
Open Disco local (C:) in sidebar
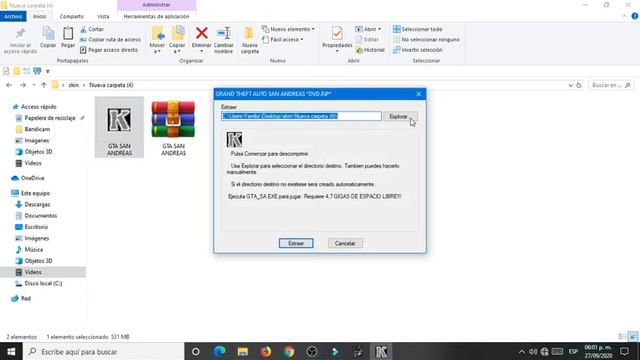point(43,284)
